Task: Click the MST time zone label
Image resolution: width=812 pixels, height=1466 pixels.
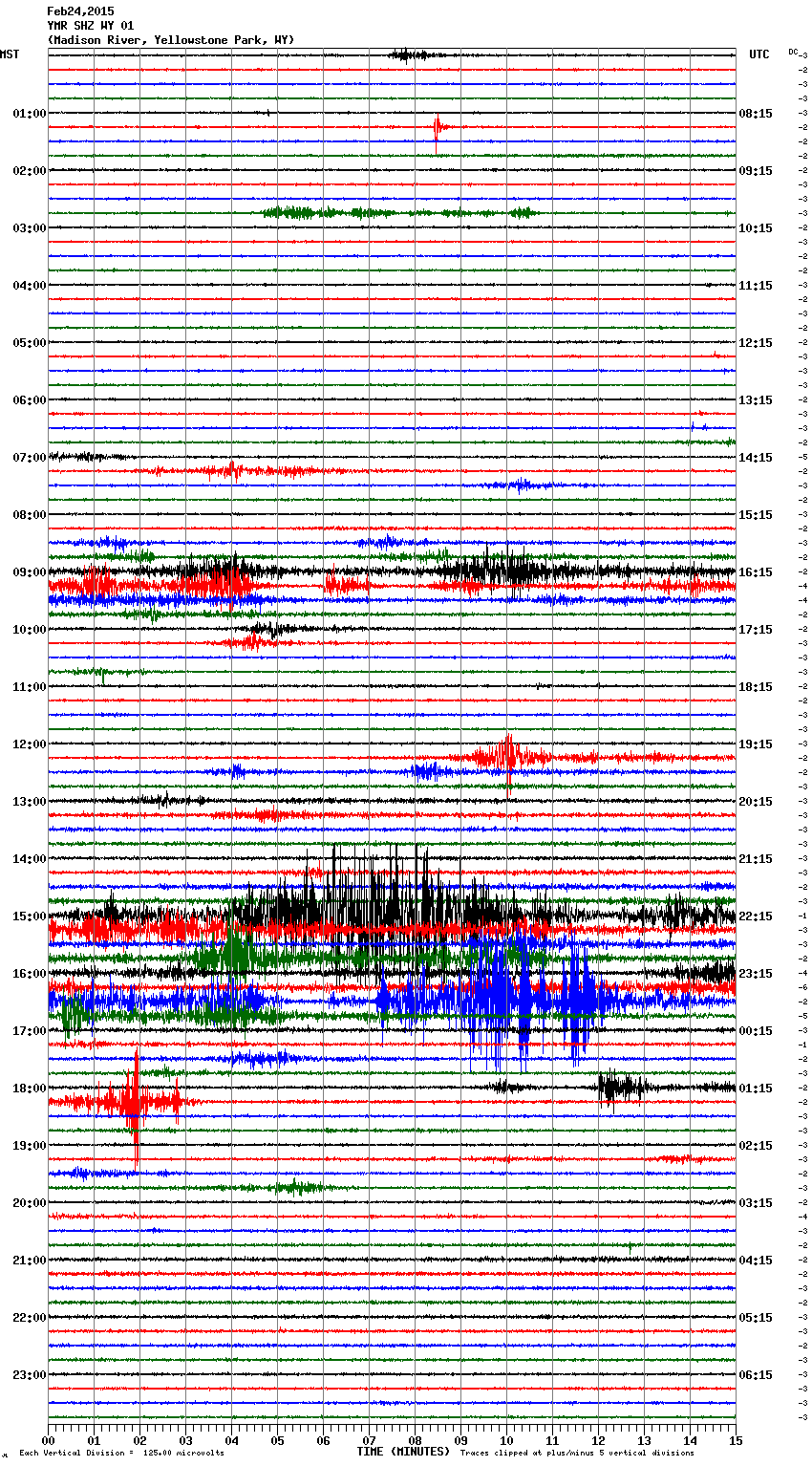Action: (10, 54)
